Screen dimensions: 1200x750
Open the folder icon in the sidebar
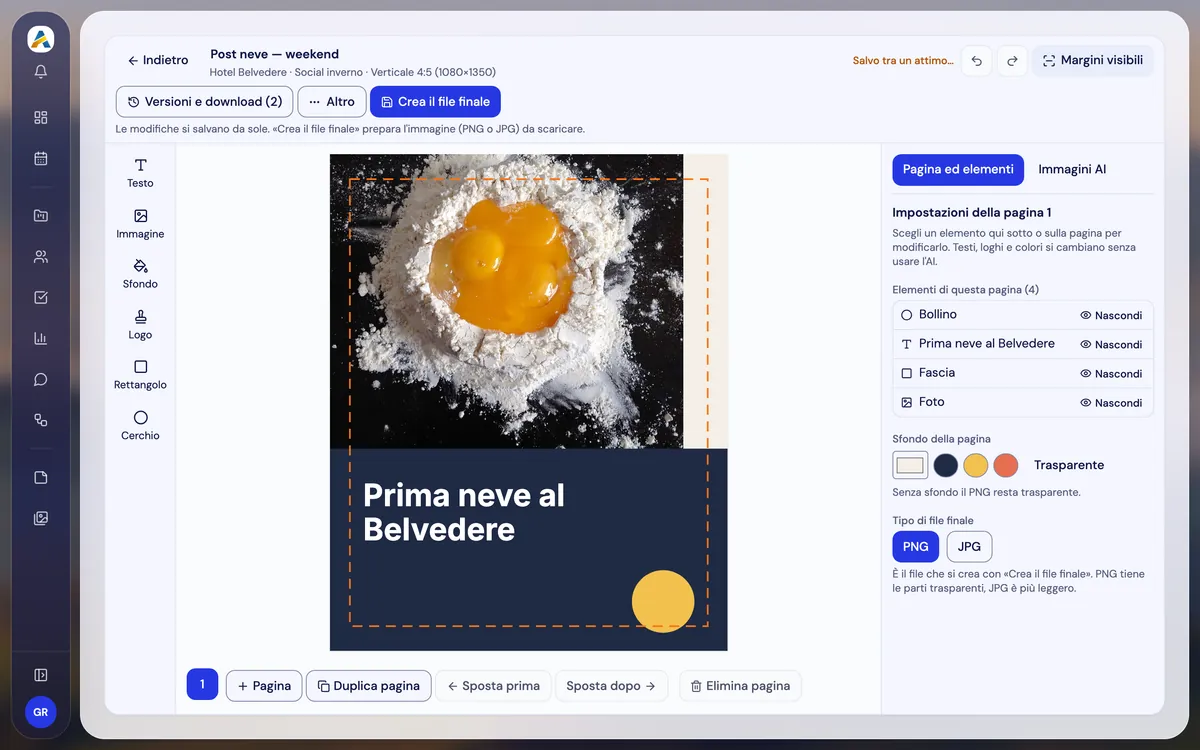[41, 215]
